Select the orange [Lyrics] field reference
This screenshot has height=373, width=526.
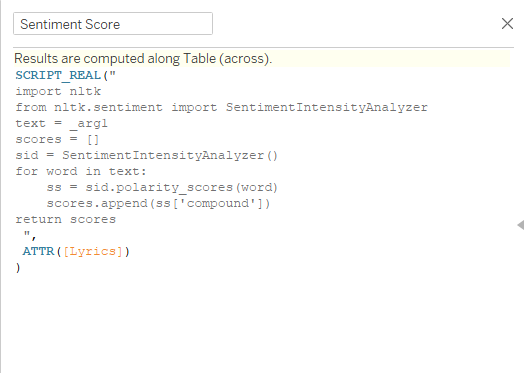pyautogui.click(x=93, y=252)
